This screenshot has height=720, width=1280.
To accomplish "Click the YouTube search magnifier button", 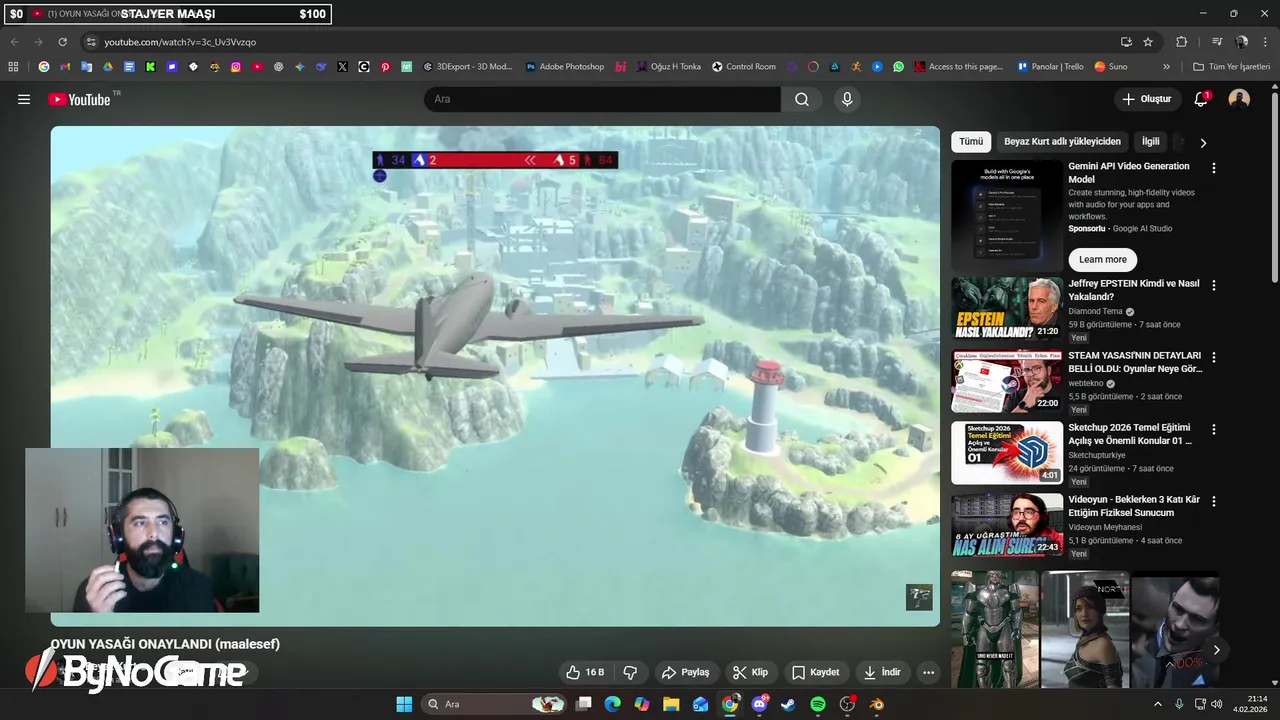I will point(802,99).
